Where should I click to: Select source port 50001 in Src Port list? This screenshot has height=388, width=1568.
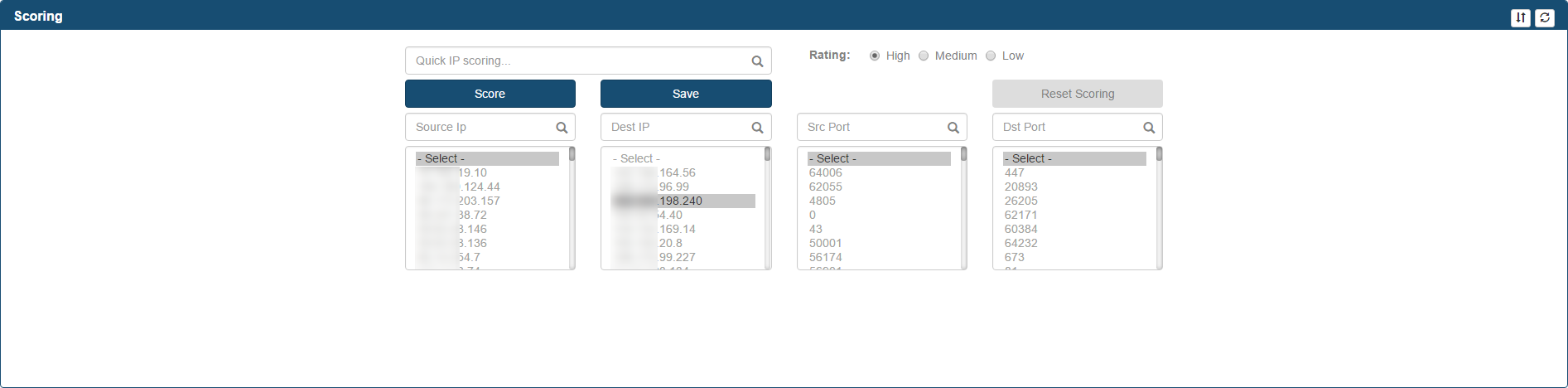826,243
